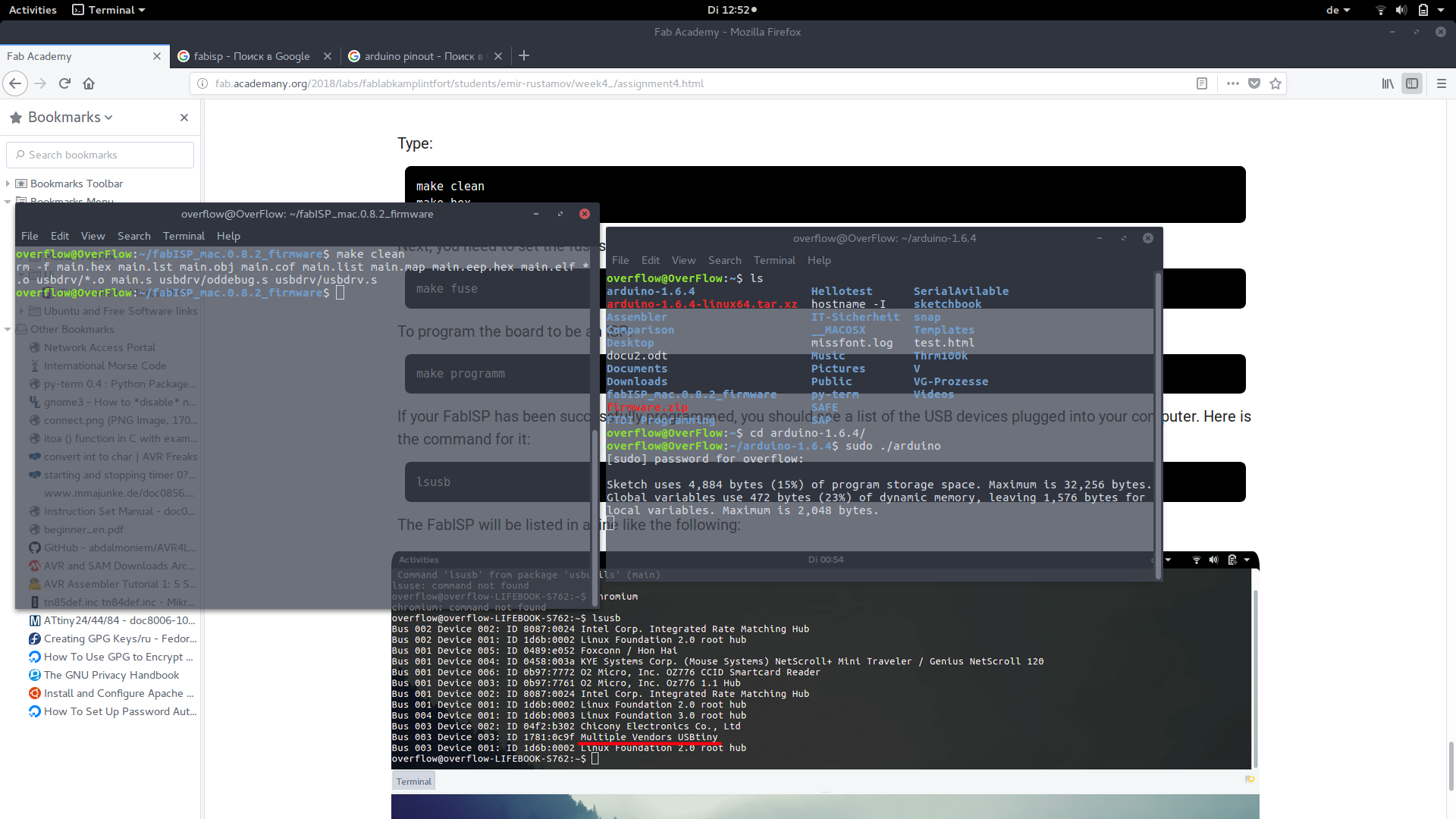Open page actions three-dots menu

[x=1233, y=83]
